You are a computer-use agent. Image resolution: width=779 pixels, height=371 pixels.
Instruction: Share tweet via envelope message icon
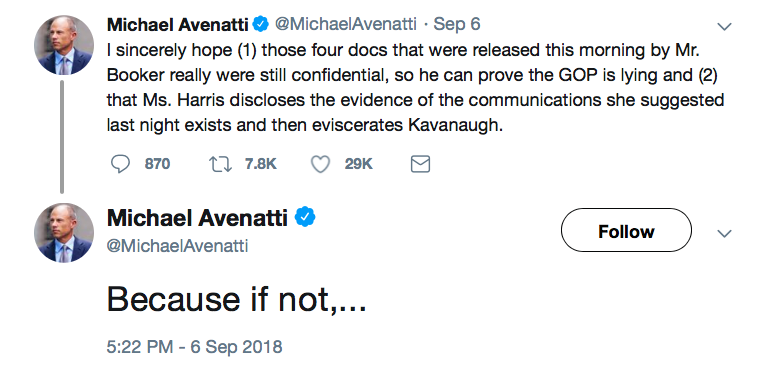click(x=420, y=164)
